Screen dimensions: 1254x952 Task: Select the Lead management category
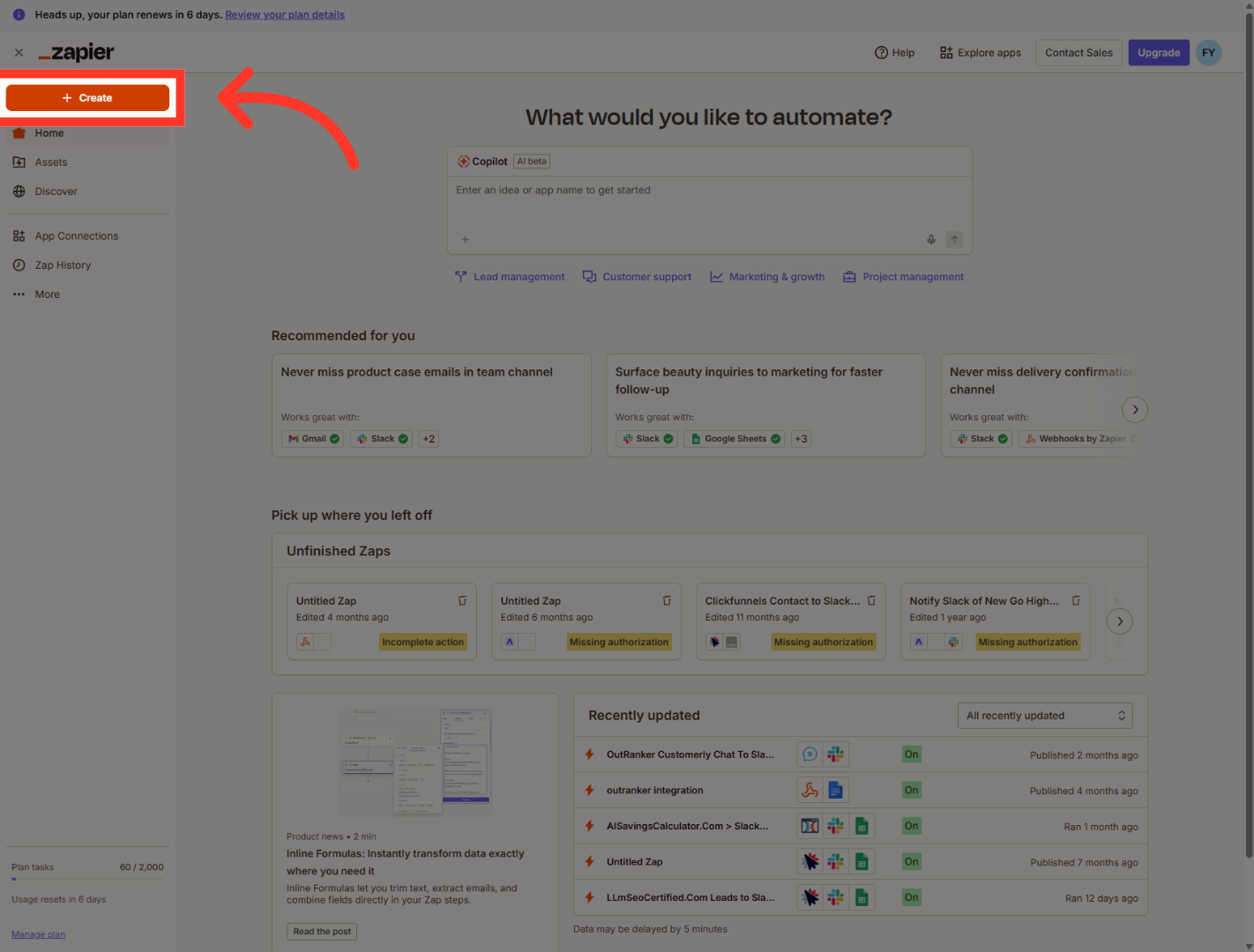tap(510, 277)
